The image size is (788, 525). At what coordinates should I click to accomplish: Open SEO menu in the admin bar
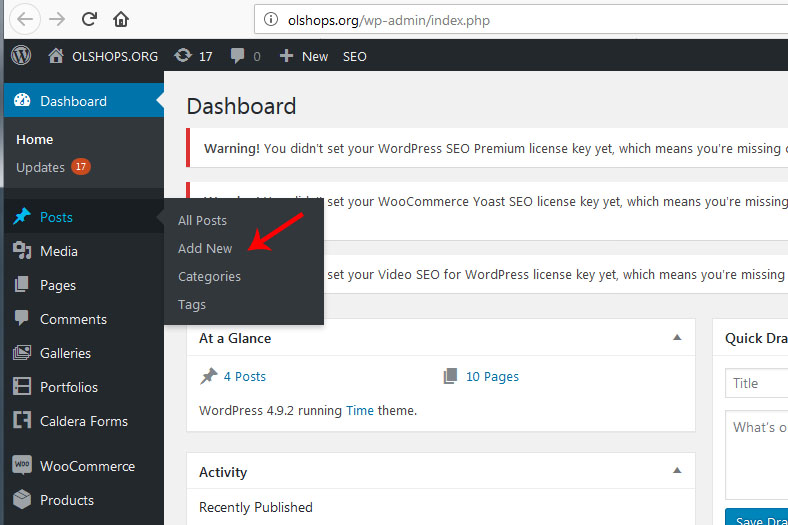tap(354, 56)
